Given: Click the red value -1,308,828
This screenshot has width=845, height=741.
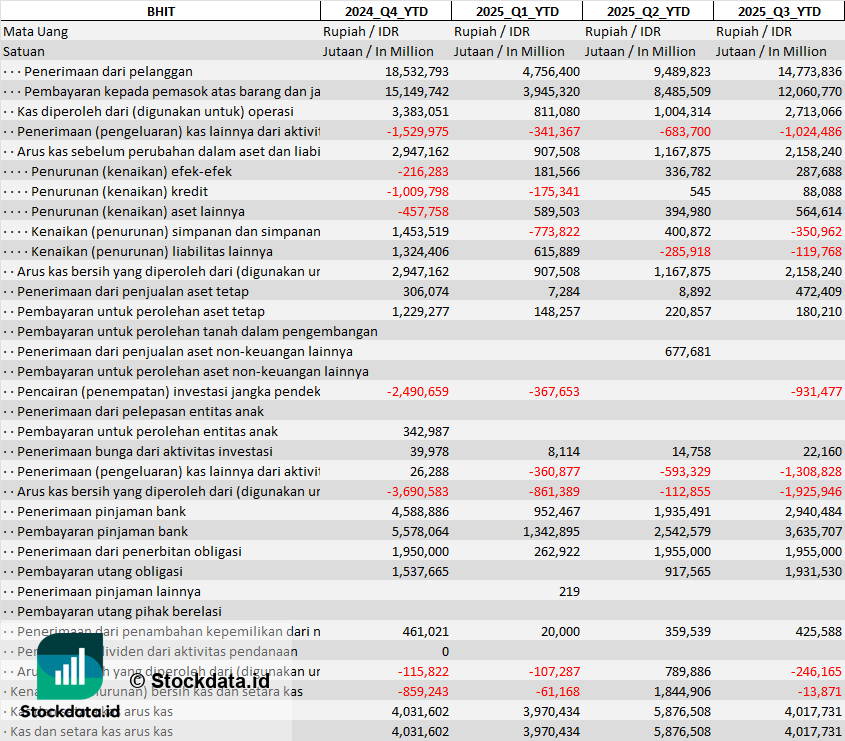Looking at the screenshot, I should 811,471.
